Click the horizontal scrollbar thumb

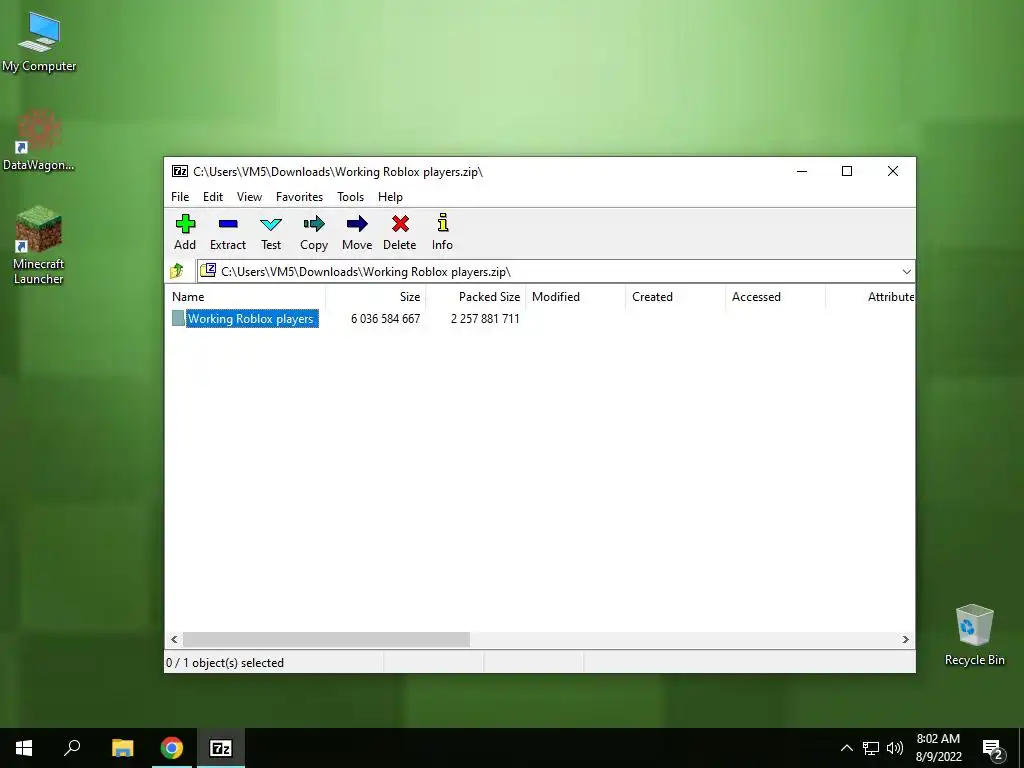click(x=326, y=639)
